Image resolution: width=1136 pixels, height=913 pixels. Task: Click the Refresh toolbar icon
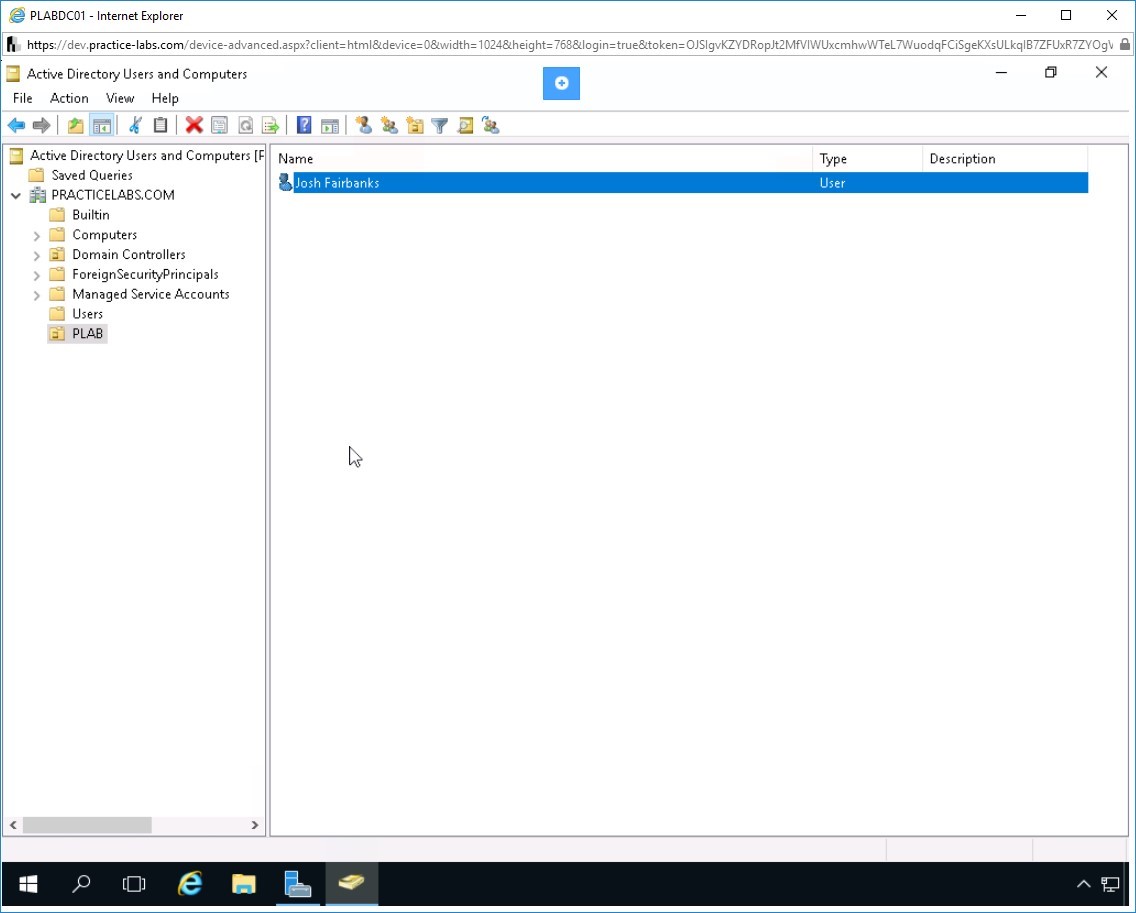(246, 125)
